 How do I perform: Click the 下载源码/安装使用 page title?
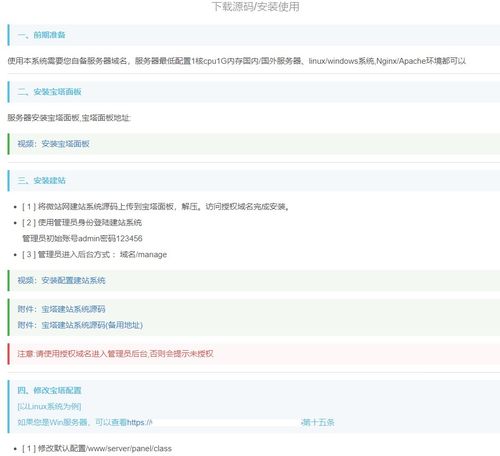256,6
